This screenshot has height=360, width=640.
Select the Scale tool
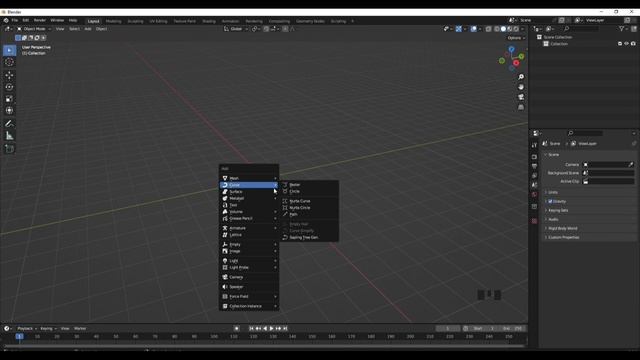pos(9,99)
